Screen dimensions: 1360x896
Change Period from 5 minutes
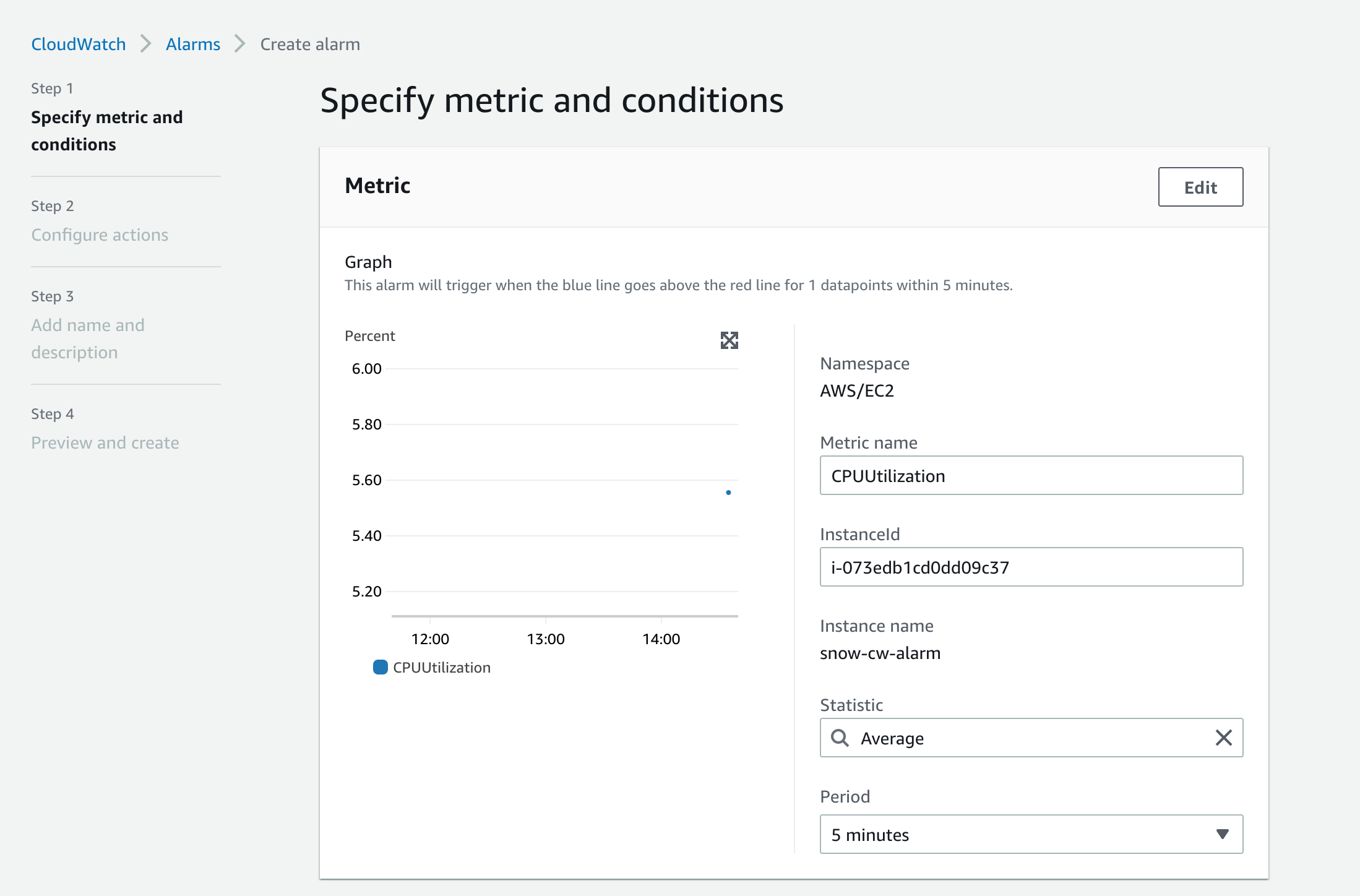click(x=1030, y=834)
